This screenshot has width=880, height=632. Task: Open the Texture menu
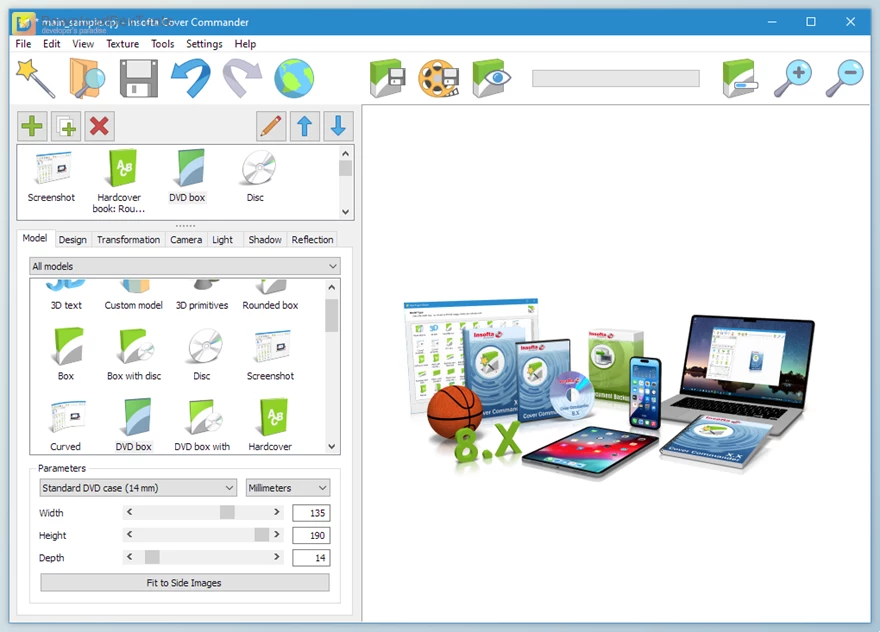(122, 44)
